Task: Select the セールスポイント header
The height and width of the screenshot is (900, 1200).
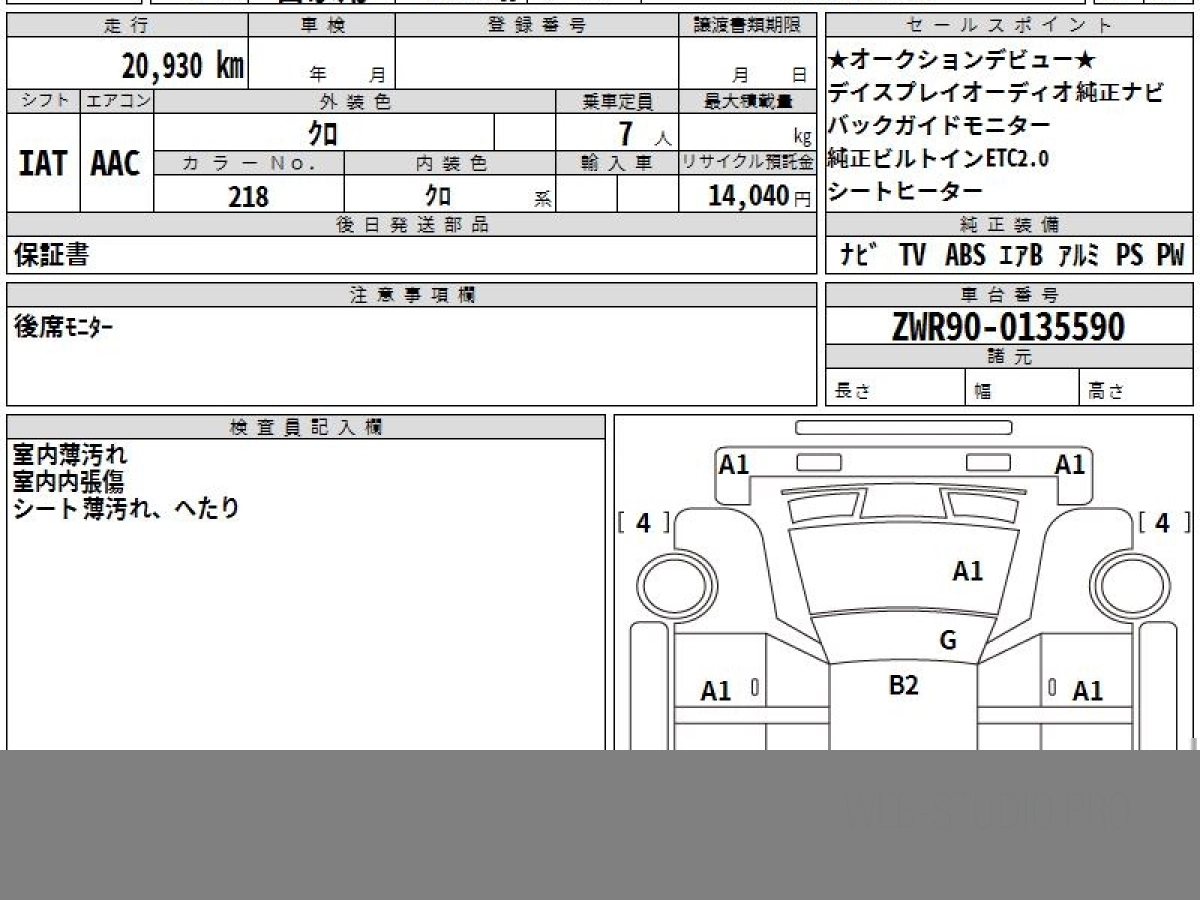Action: [x=1010, y=26]
